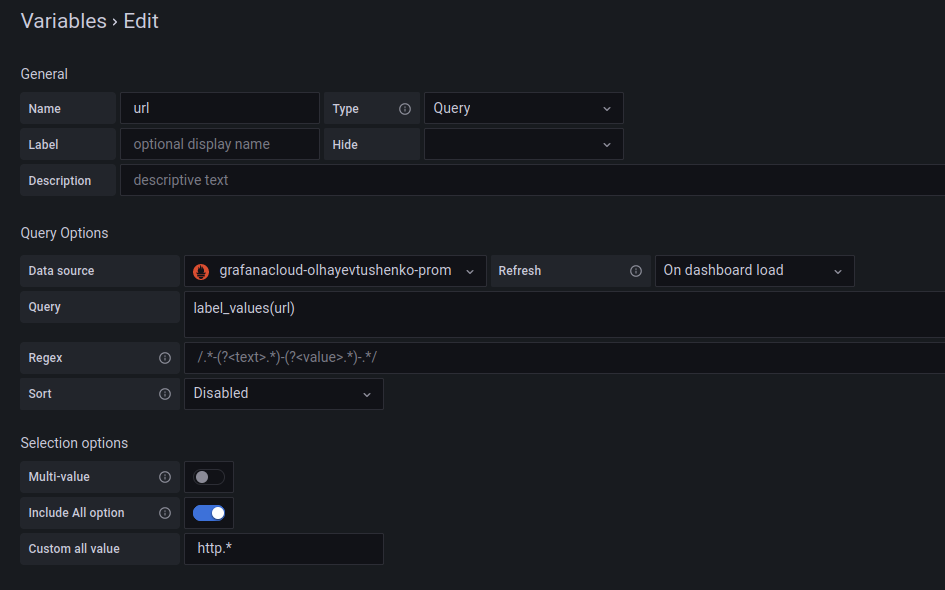Click the info icon beside Refresh label
Image resolution: width=945 pixels, height=590 pixels.
(635, 271)
